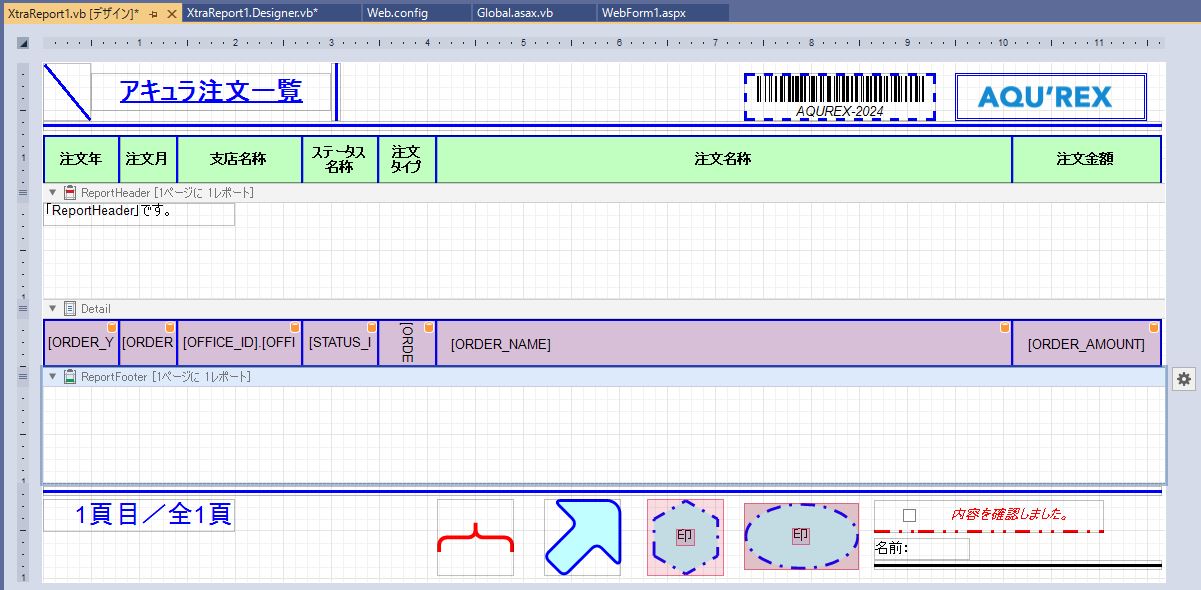This screenshot has height=590, width=1201.
Task: Close the XtraReport1.vb design tab
Action: (x=171, y=13)
